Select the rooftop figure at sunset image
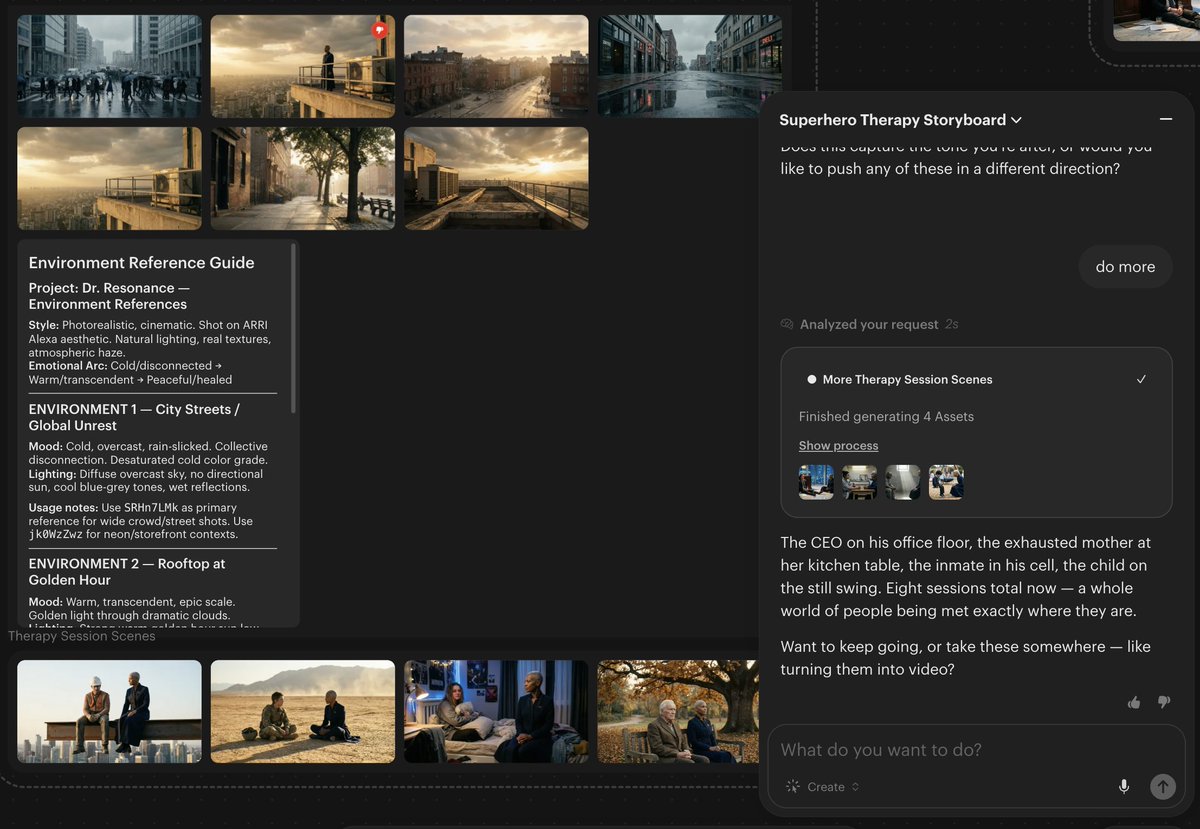 303,66
